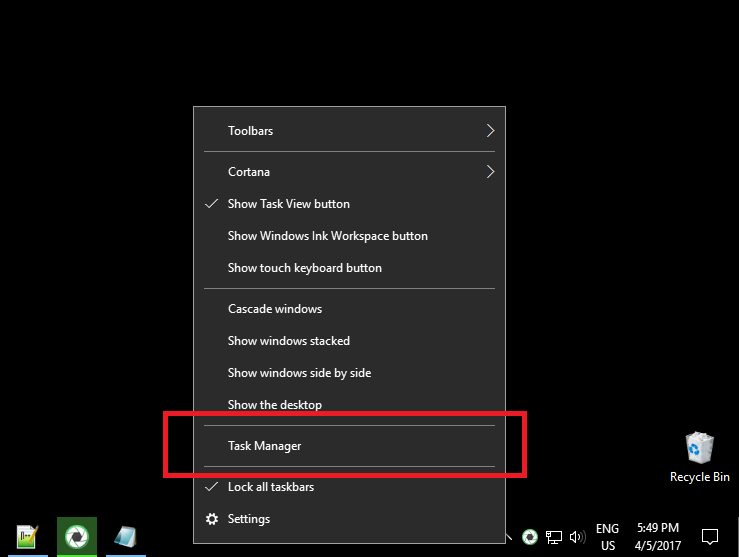Open the Notepad++ taskbar icon
739x557 pixels.
click(x=28, y=537)
